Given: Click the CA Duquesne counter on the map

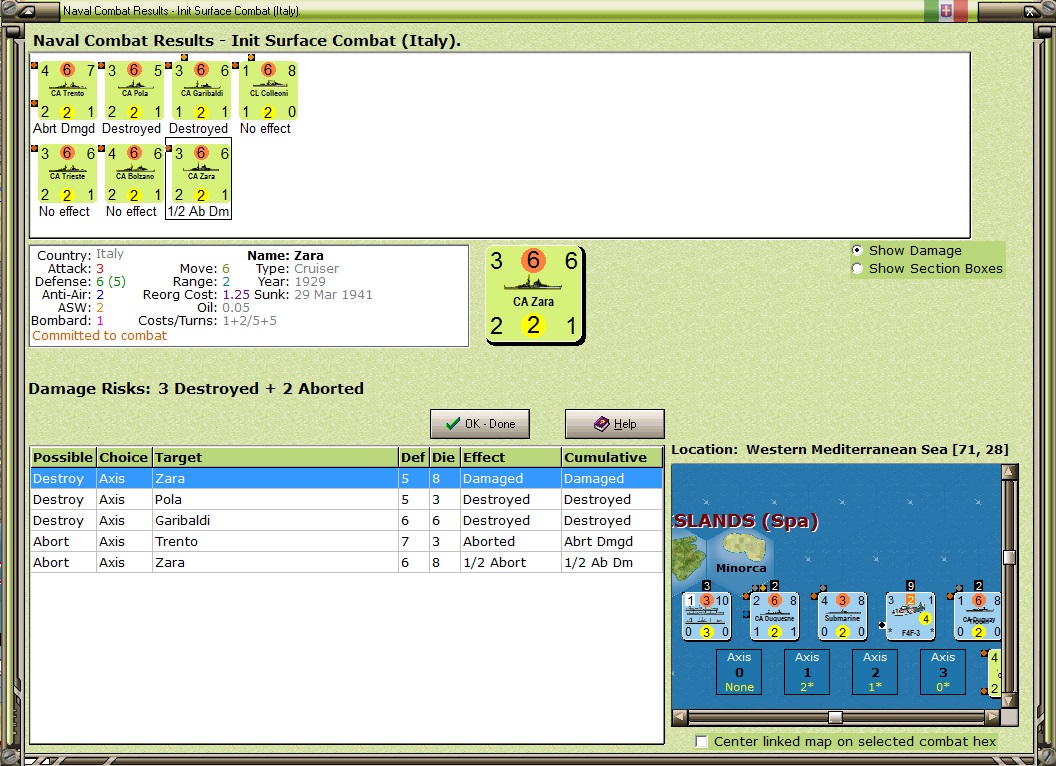Looking at the screenshot, I should 774,616.
